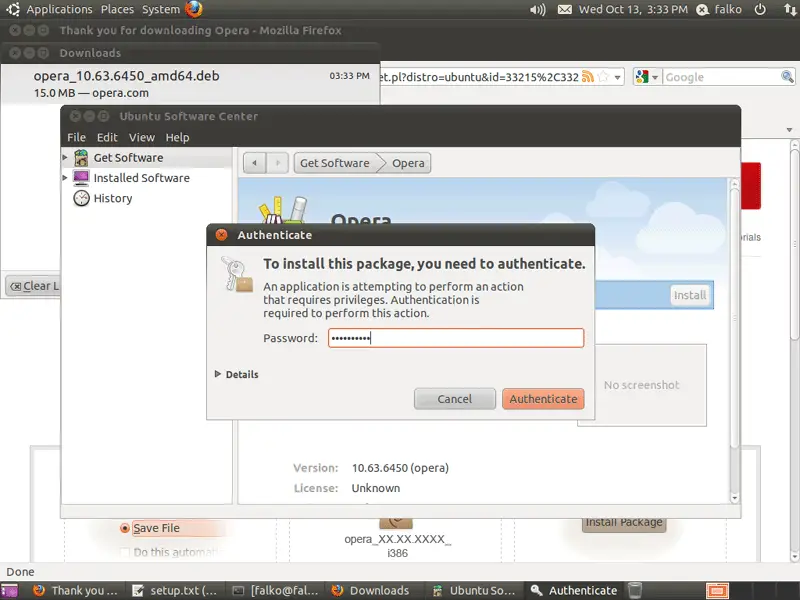Click the opera_XX.XX.XXXX_ i386 package label

(397, 546)
